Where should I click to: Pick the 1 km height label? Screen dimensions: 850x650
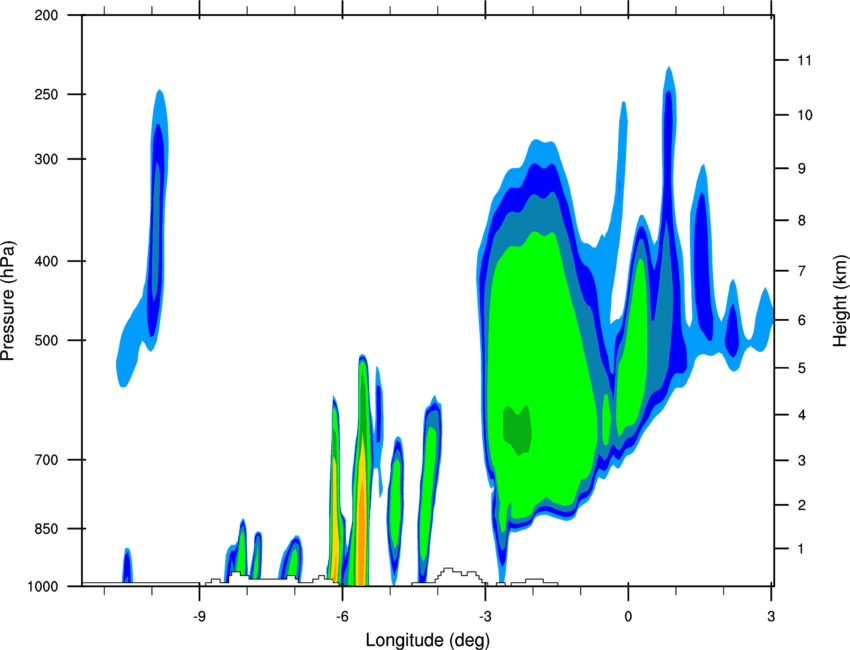click(x=801, y=549)
